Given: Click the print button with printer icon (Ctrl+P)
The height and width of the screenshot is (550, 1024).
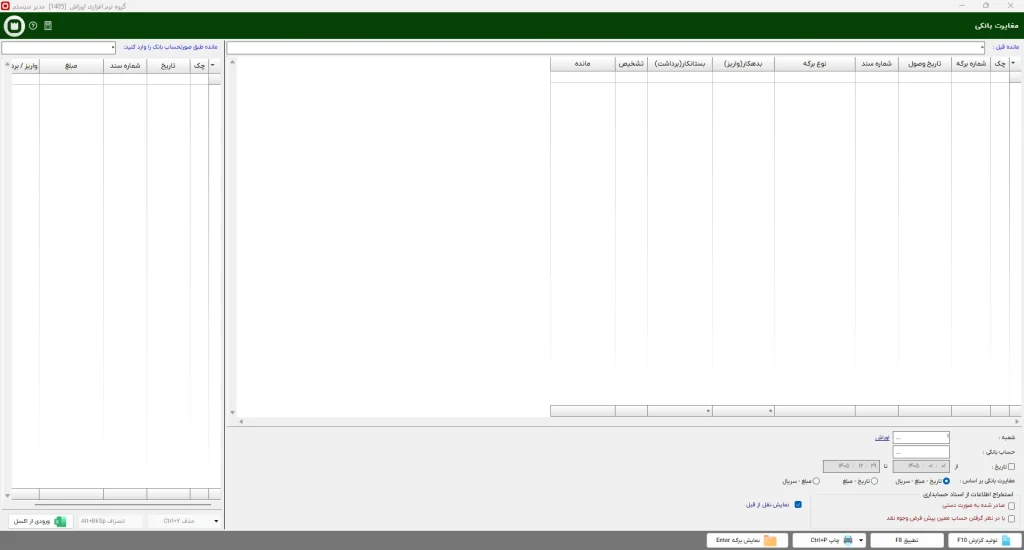Looking at the screenshot, I should click(825, 540).
